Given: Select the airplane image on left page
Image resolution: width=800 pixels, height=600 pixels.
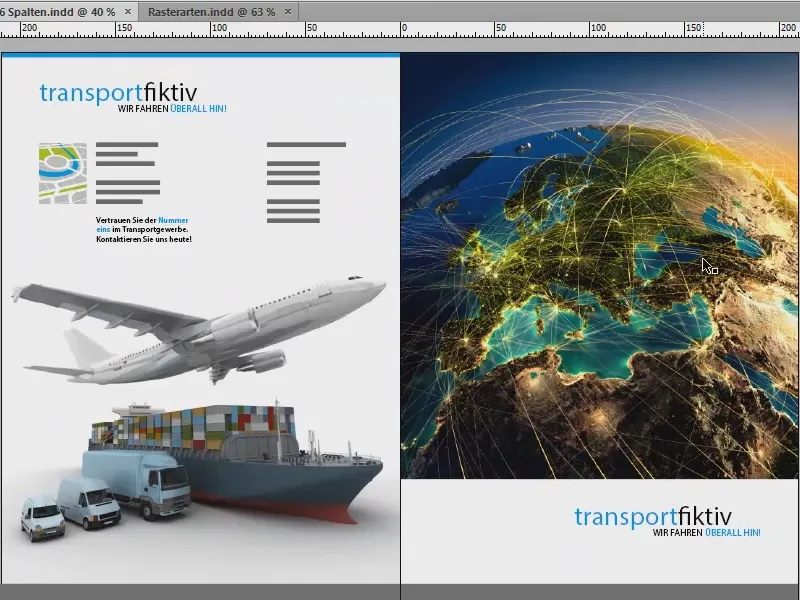Looking at the screenshot, I should tap(199, 332).
